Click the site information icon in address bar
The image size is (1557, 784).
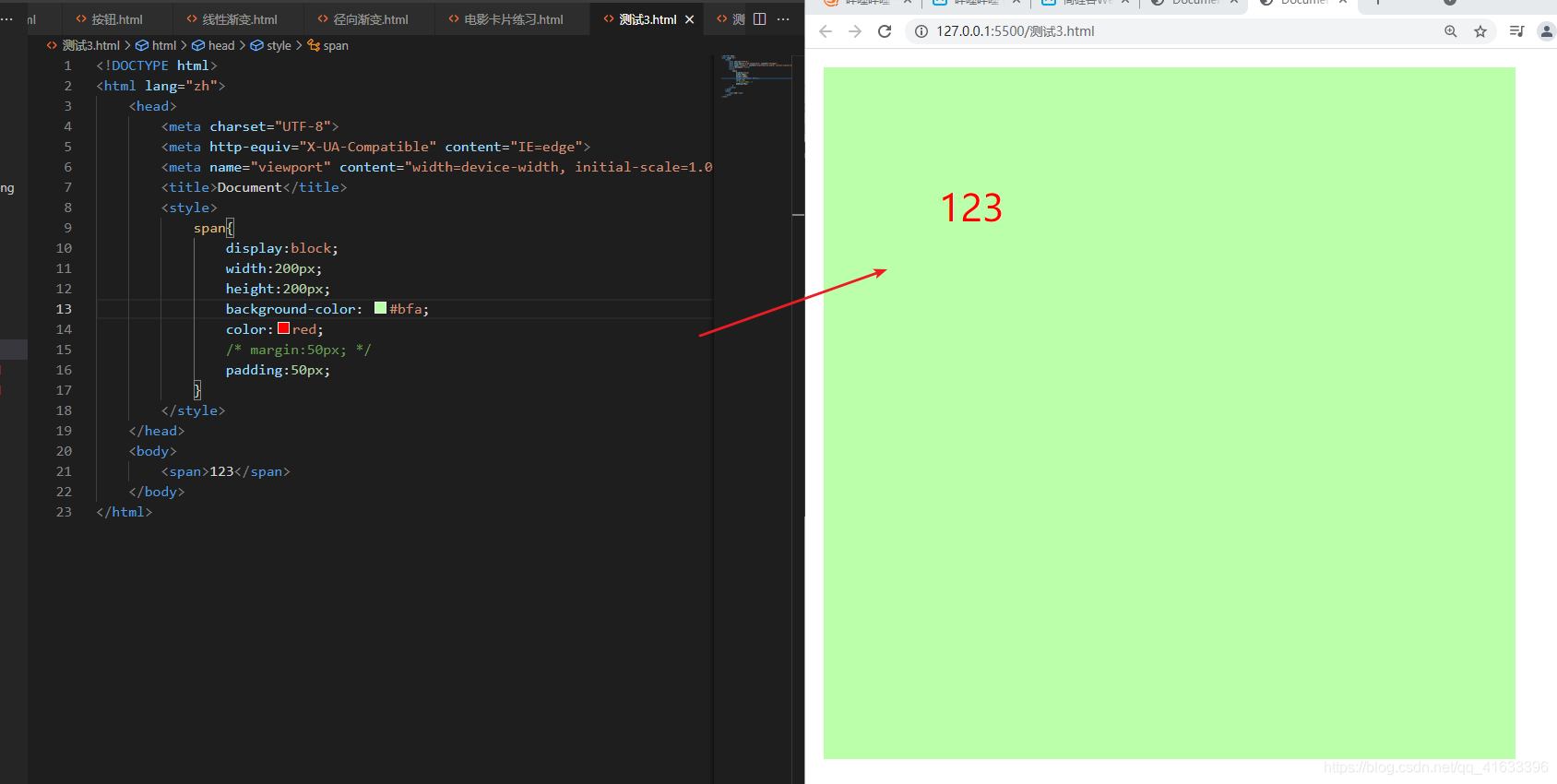pyautogui.click(x=921, y=31)
